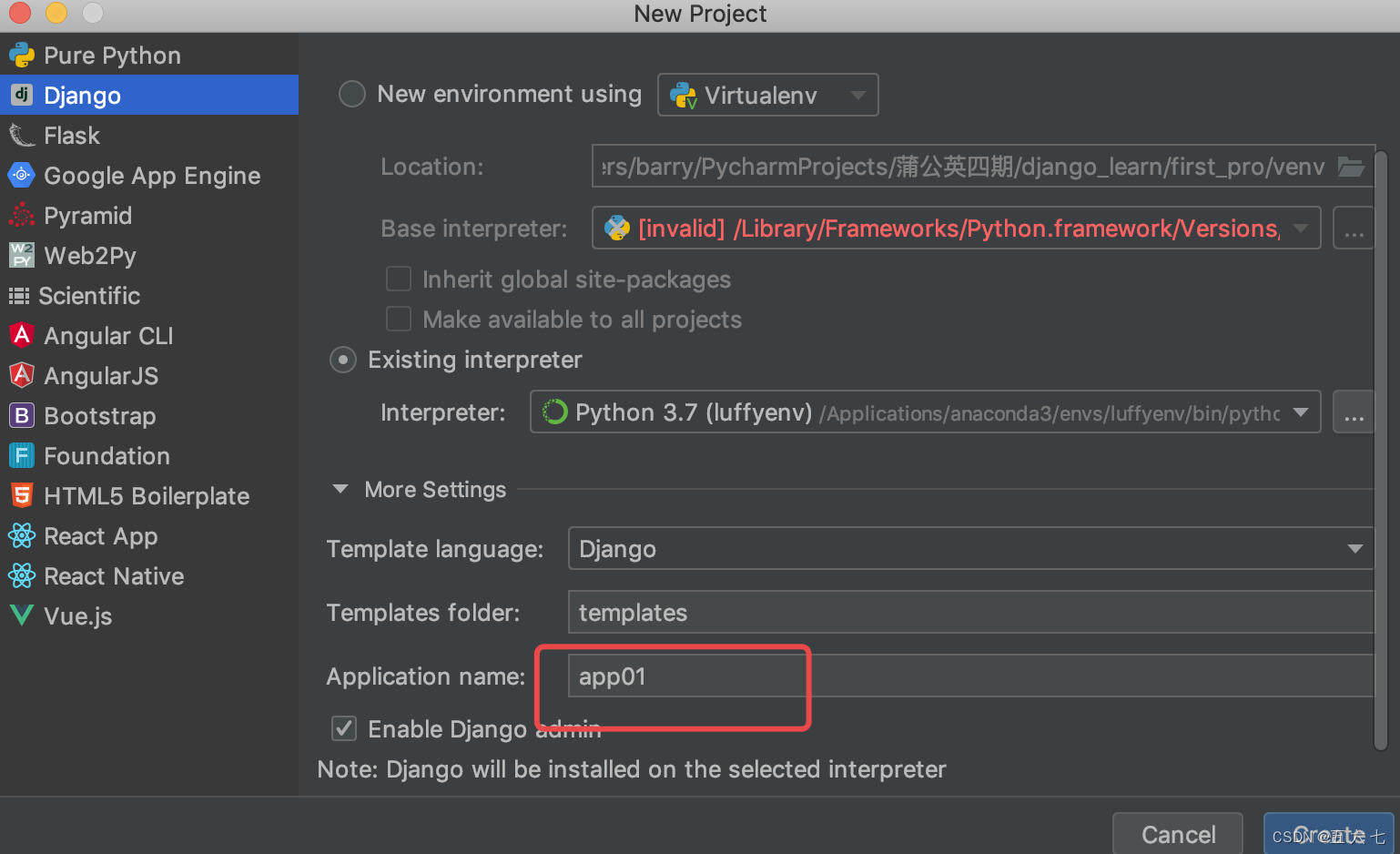Open the Base interpreter dropdown

[957, 228]
